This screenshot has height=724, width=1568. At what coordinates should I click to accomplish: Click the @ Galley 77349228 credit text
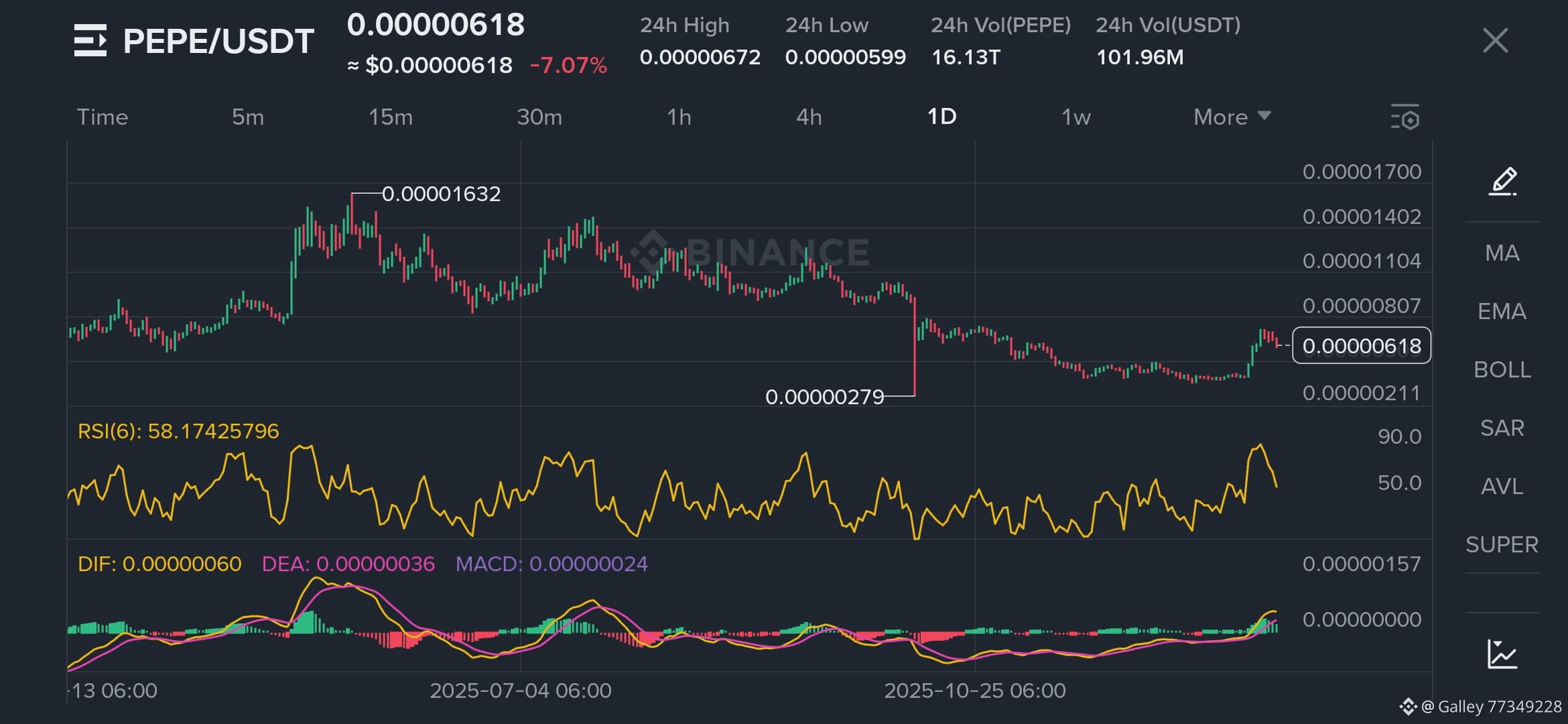[1491, 707]
